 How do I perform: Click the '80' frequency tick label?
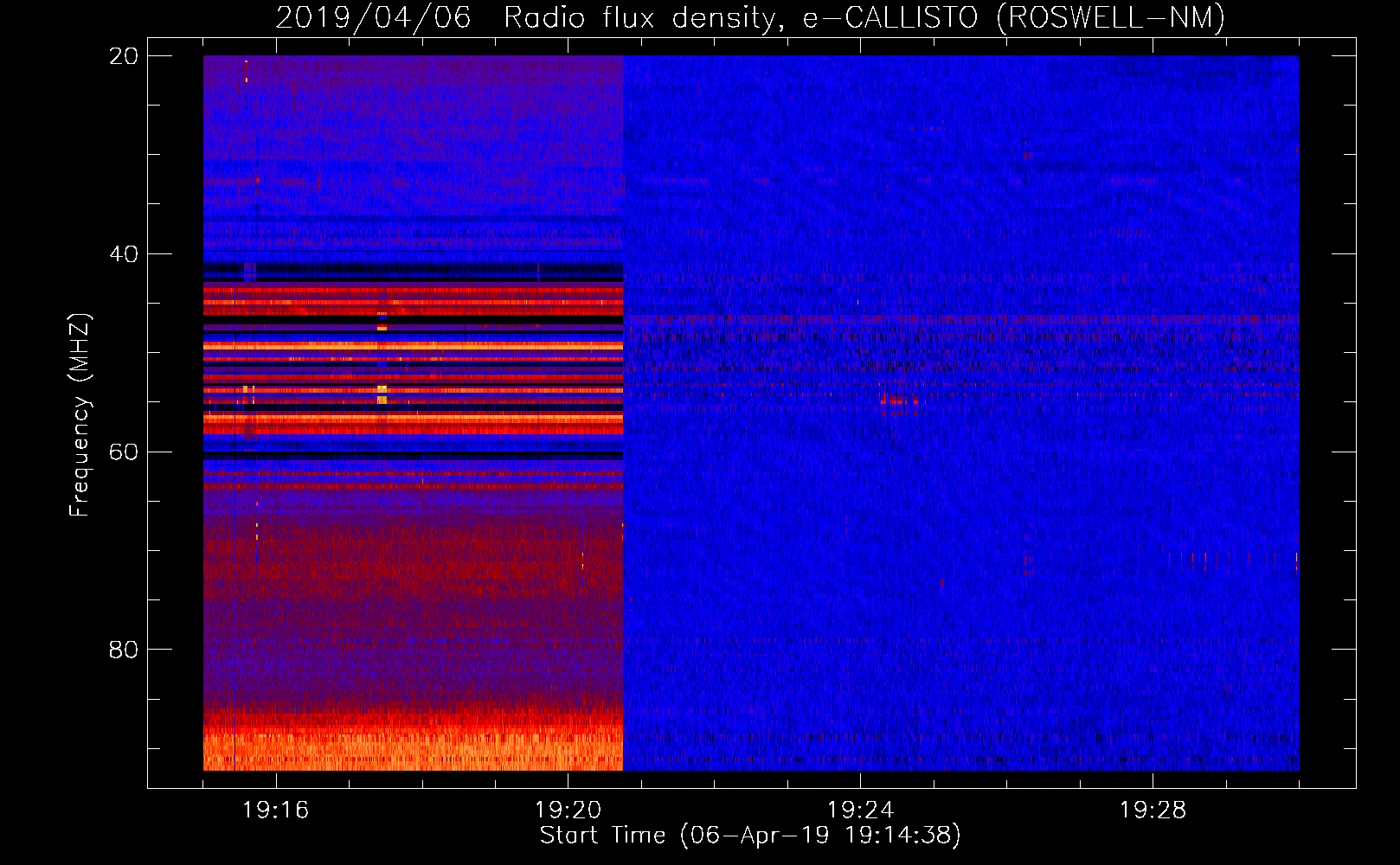123,650
